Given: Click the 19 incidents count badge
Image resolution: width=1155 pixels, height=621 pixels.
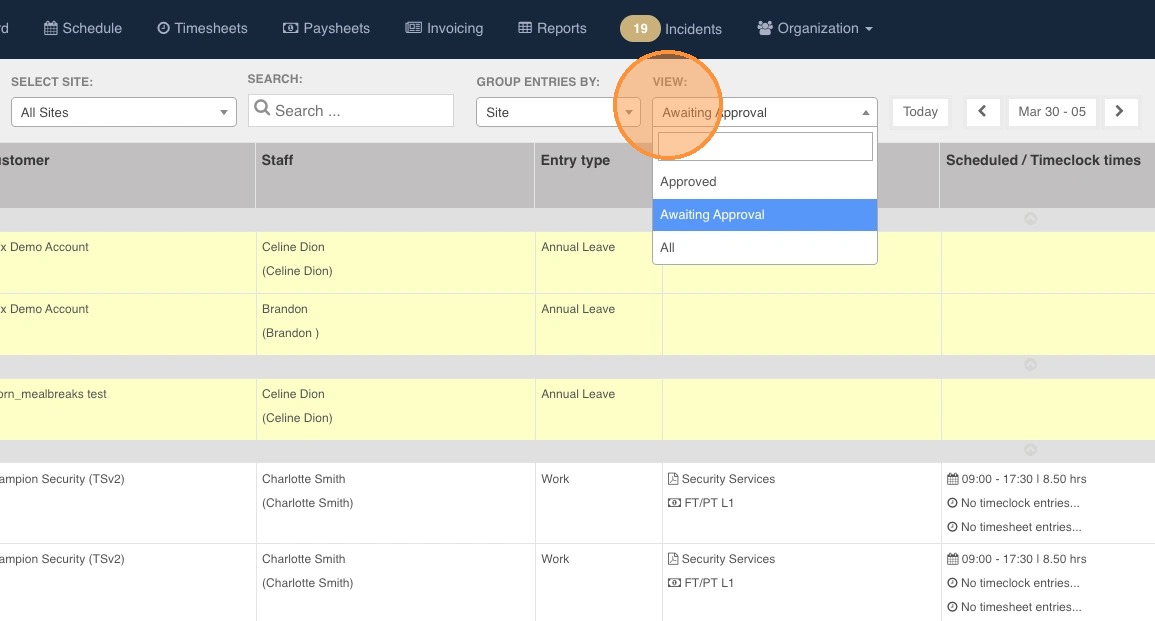Looking at the screenshot, I should 640,29.
